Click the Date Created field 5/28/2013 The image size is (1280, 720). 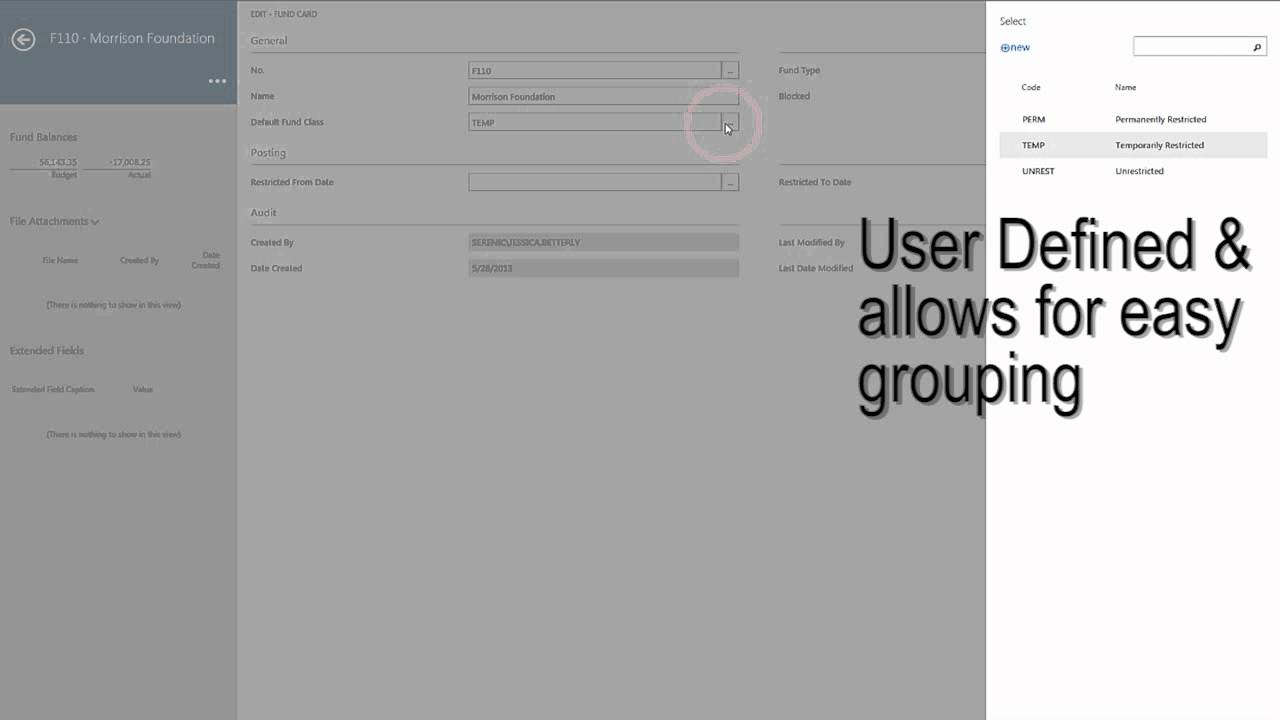coord(603,268)
